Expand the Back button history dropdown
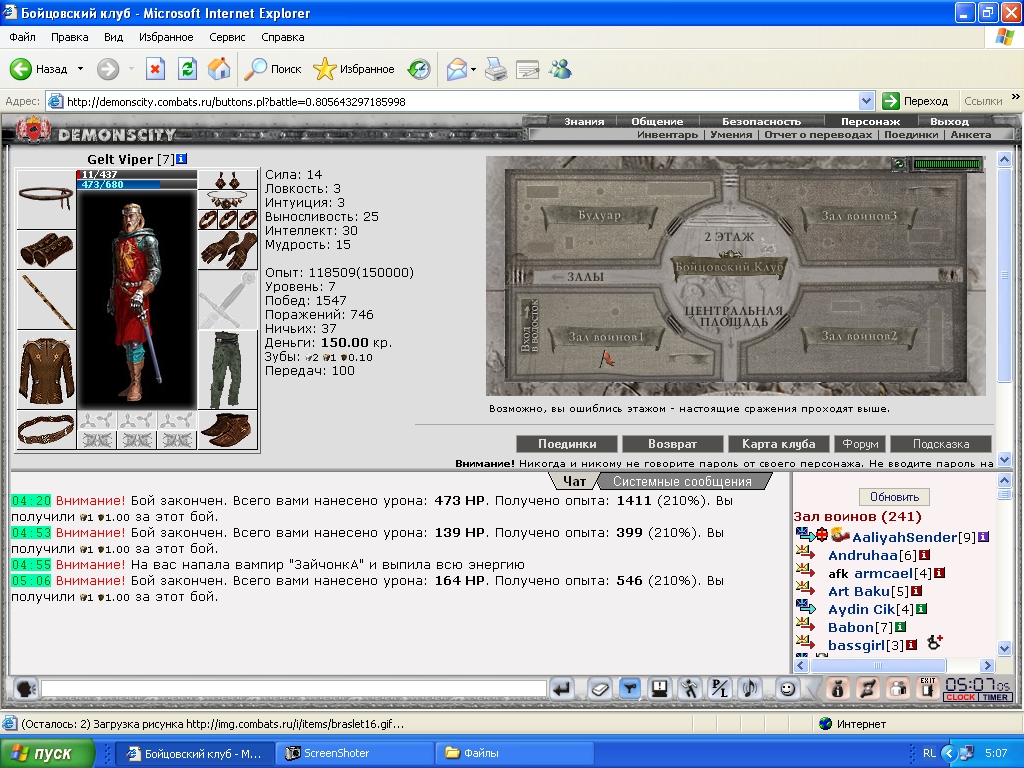This screenshot has height=768, width=1024. point(80,69)
